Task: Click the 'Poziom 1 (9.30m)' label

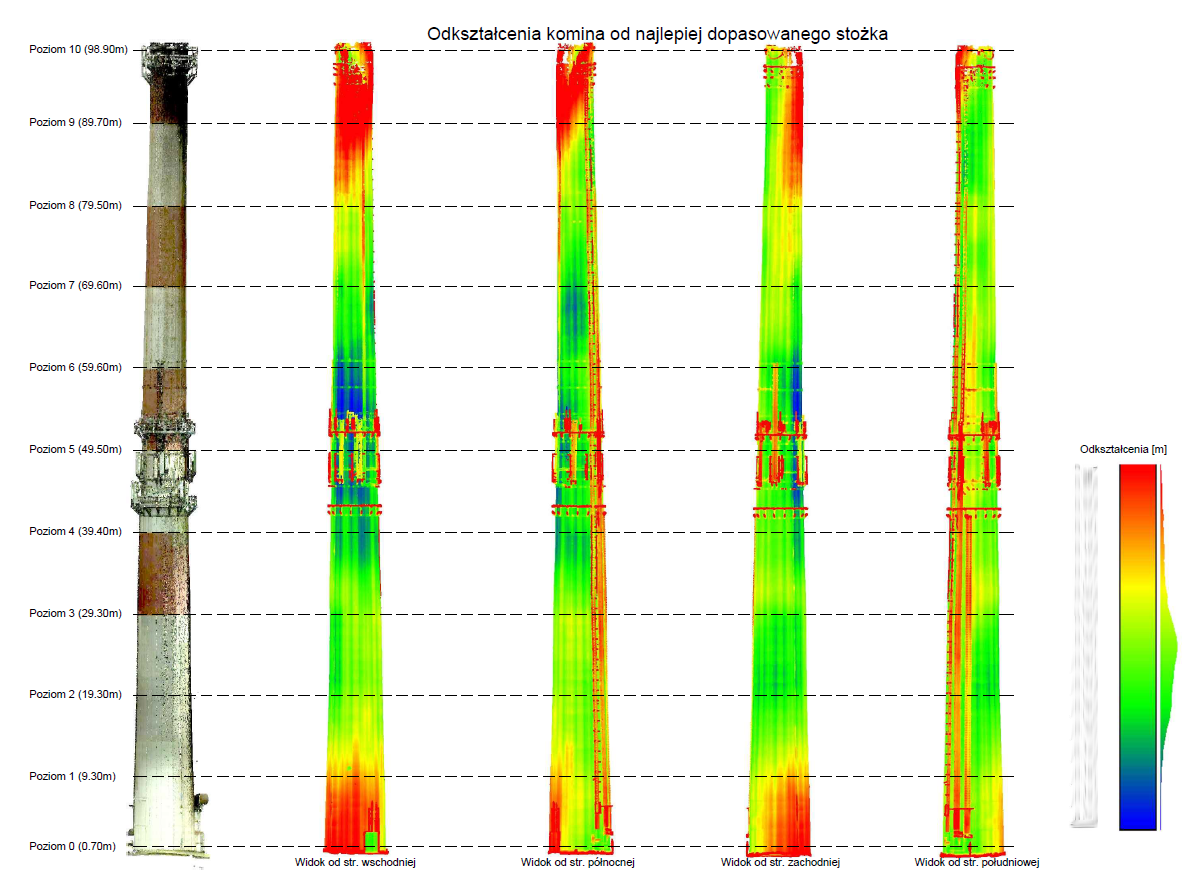Action: click(73, 777)
